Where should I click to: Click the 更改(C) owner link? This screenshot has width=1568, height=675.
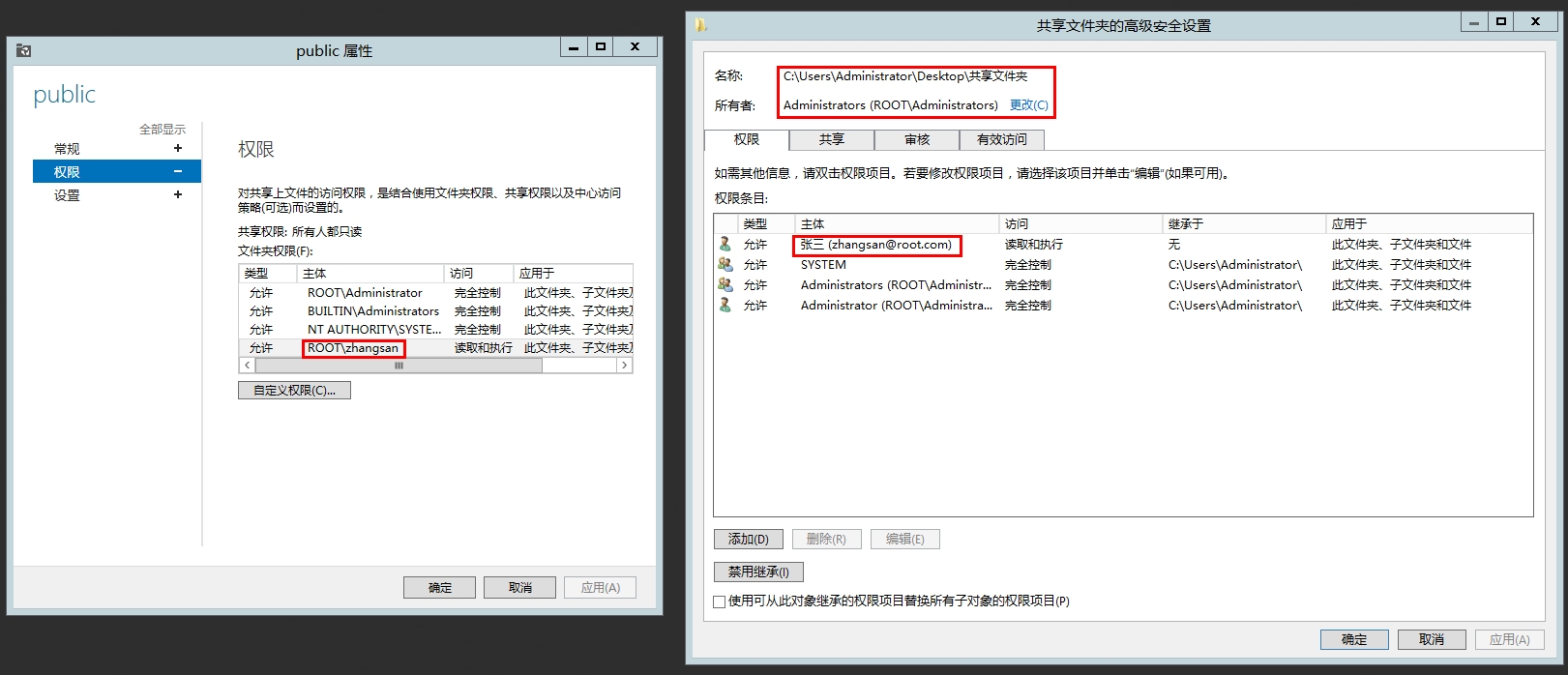click(x=1028, y=105)
